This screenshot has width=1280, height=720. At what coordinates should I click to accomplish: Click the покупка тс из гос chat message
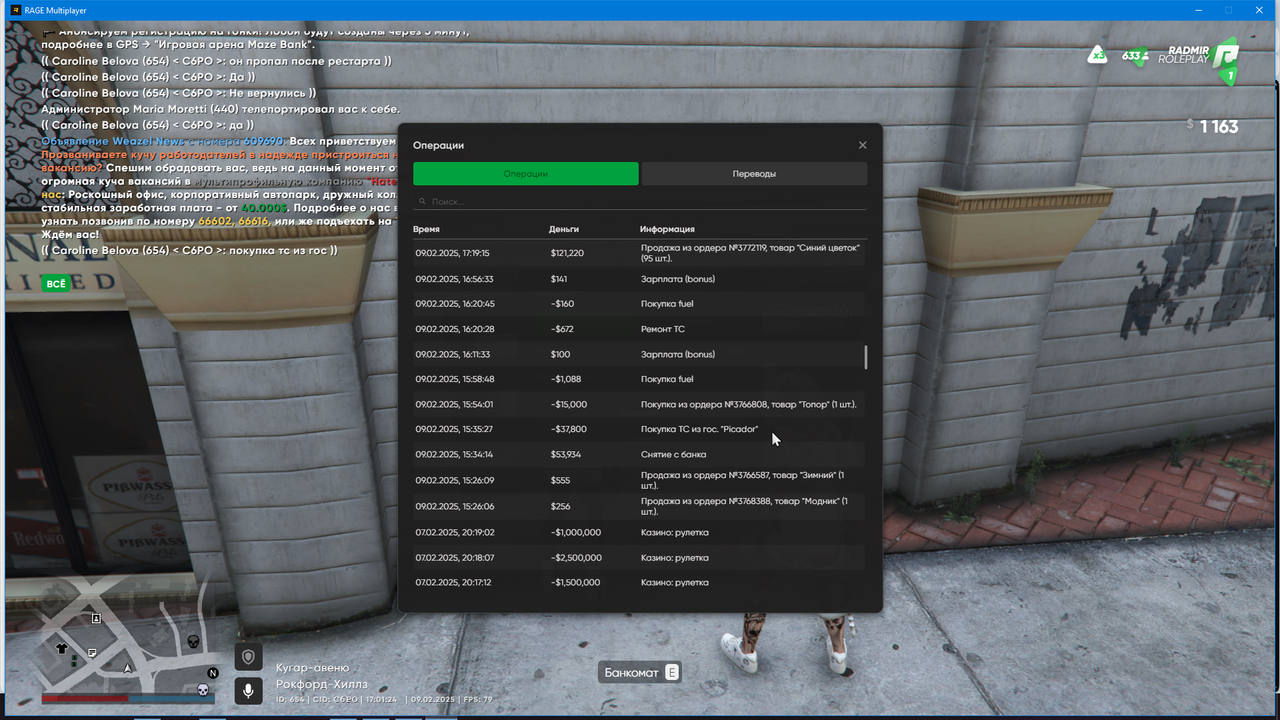[x=189, y=250]
